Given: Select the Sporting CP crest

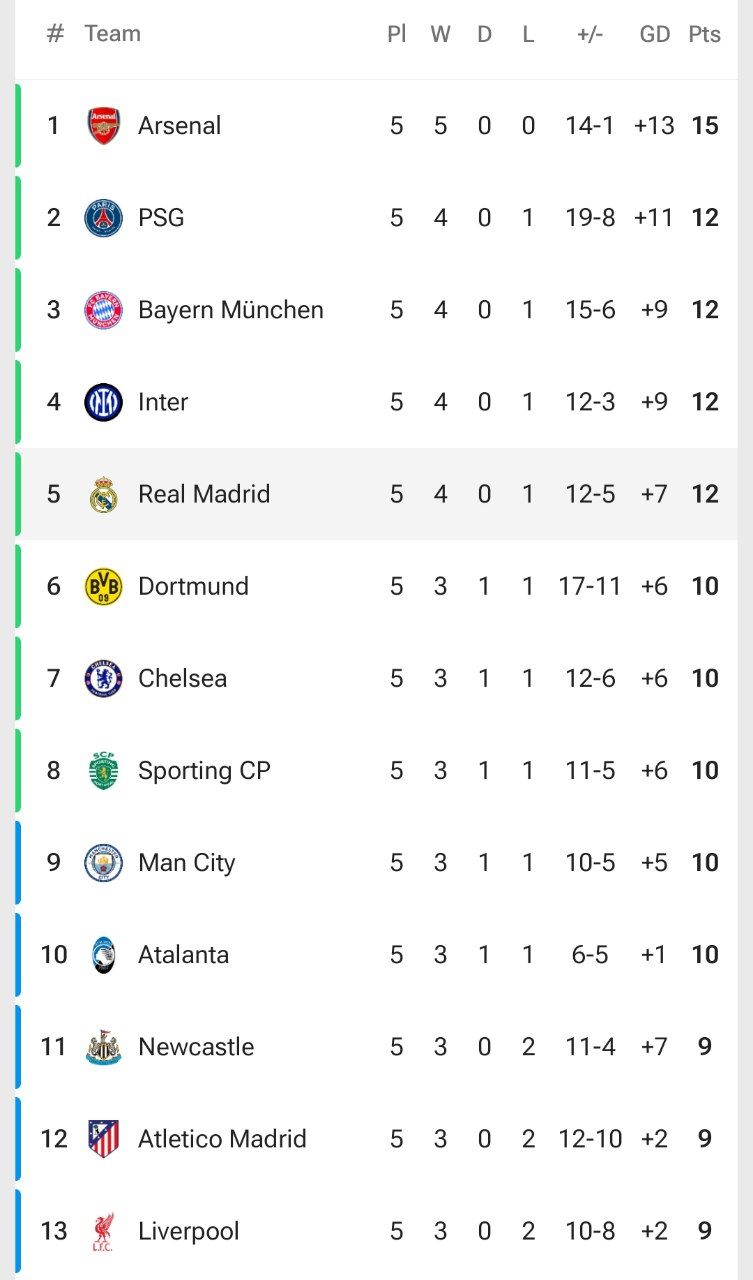Looking at the screenshot, I should 104,770.
